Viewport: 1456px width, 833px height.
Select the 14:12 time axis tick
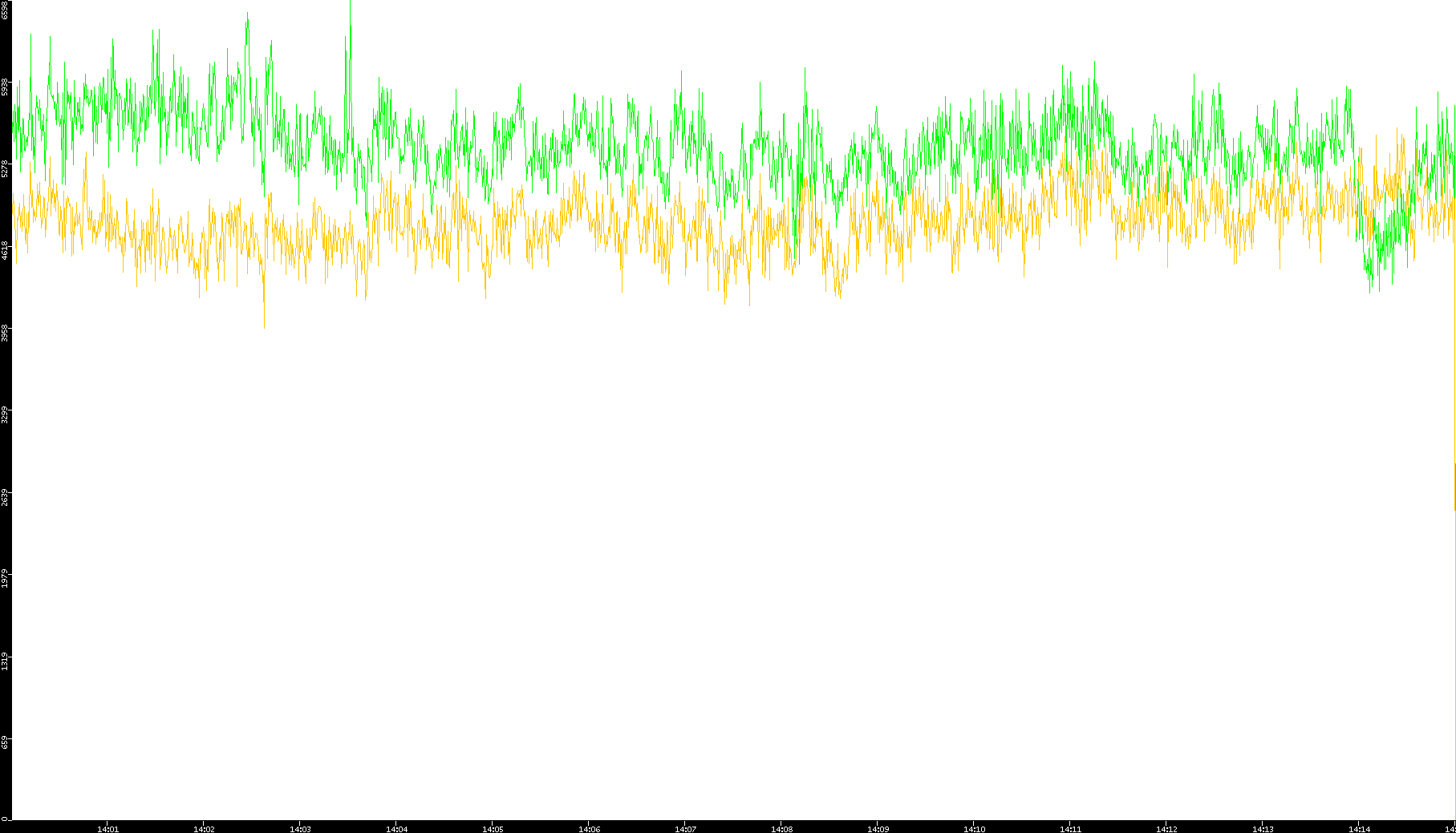coord(1166,829)
